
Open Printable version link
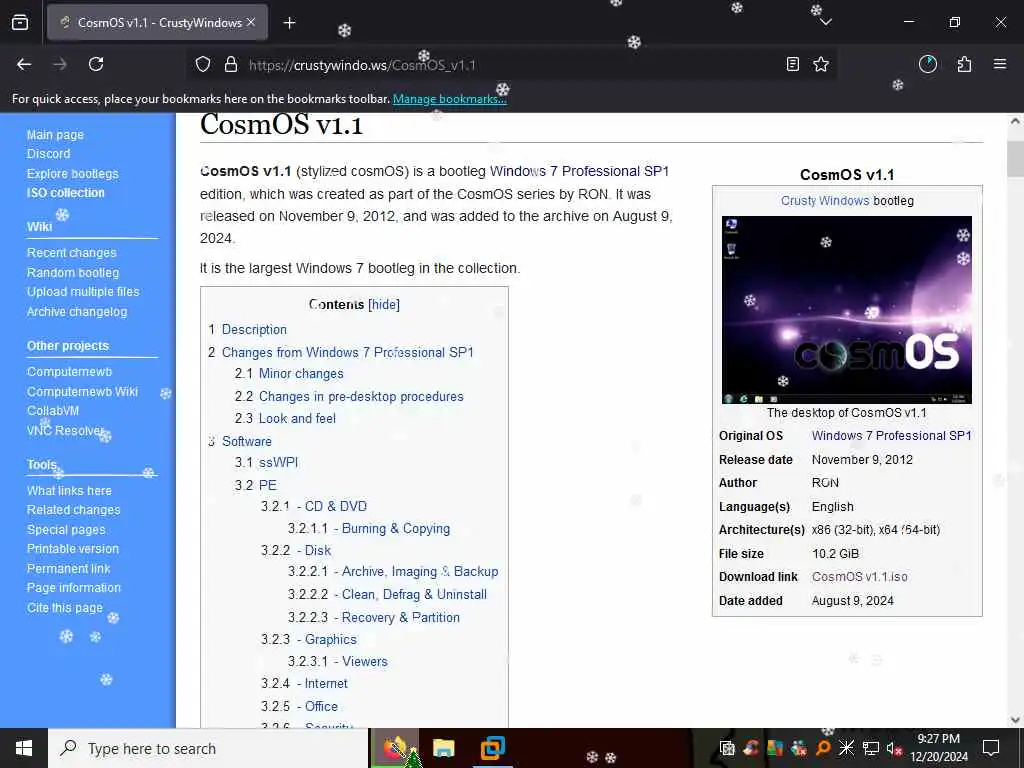click(x=73, y=549)
